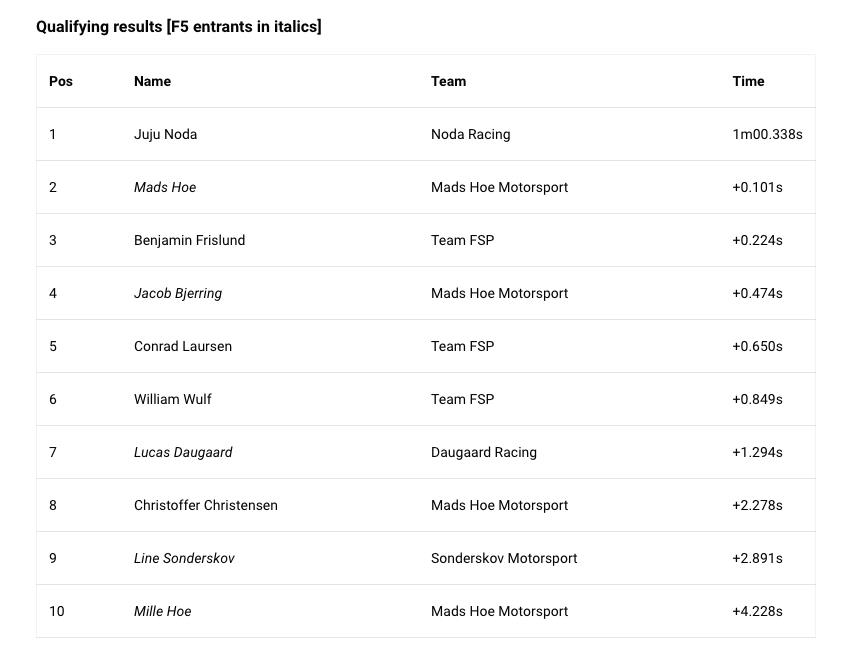This screenshot has height=650, width=850.
Task: Click William Wulf in the Name column
Action: pyautogui.click(x=172, y=400)
